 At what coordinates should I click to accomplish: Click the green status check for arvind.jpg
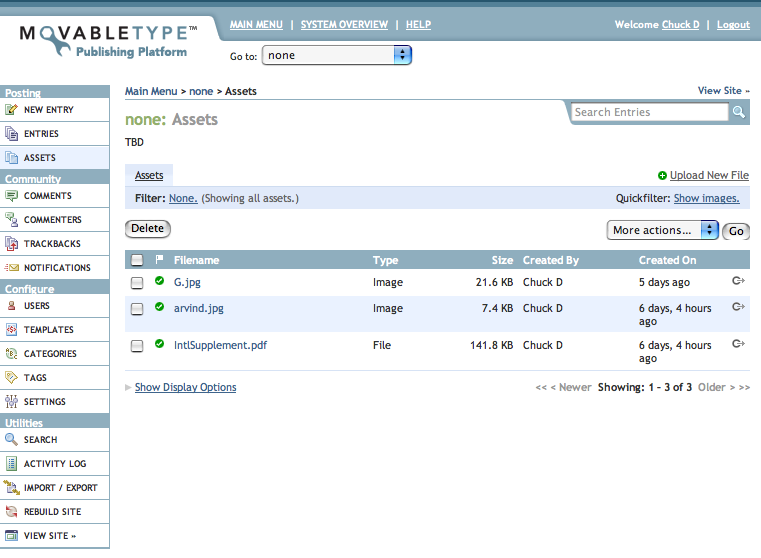click(159, 307)
